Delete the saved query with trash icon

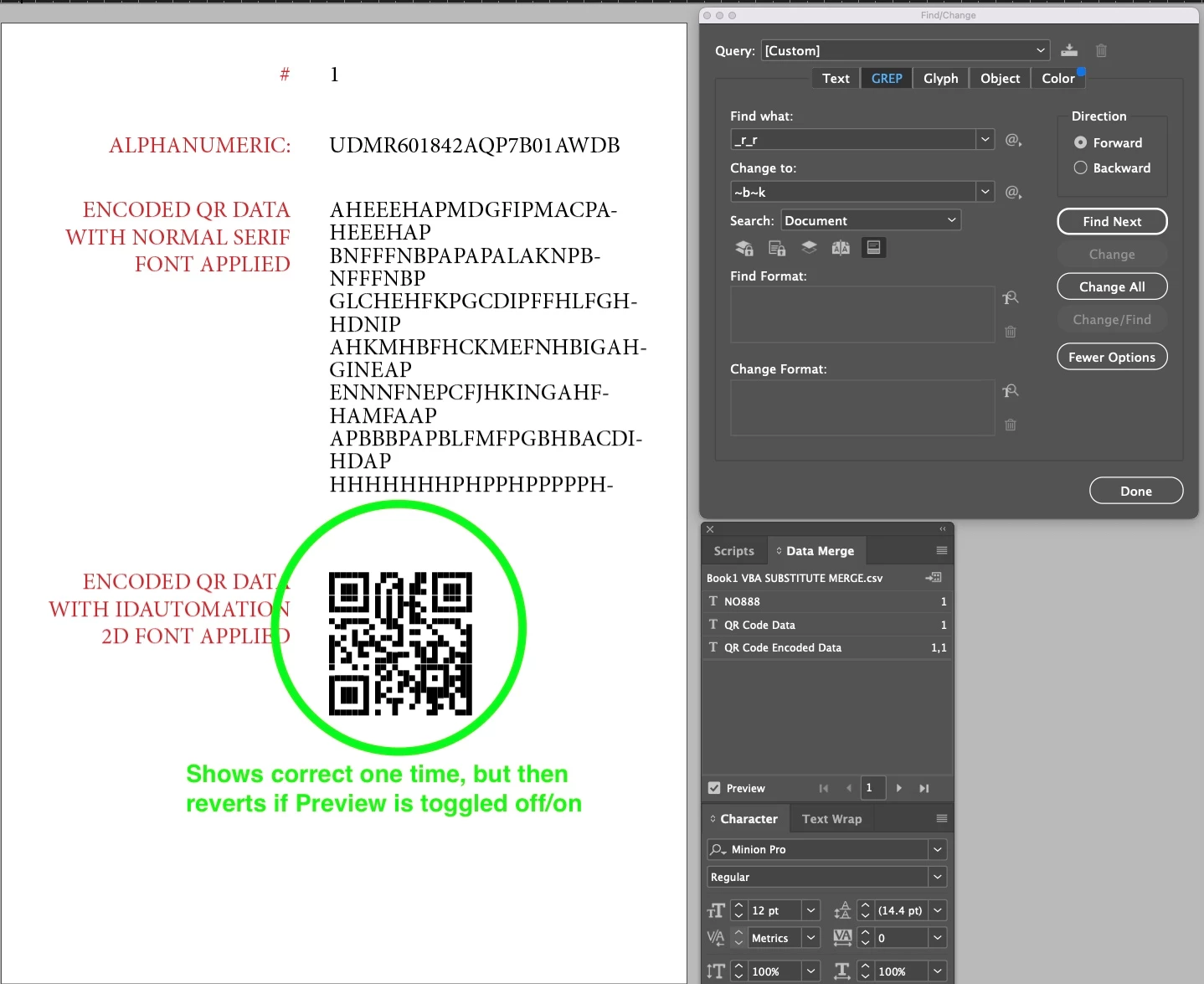coord(1101,50)
